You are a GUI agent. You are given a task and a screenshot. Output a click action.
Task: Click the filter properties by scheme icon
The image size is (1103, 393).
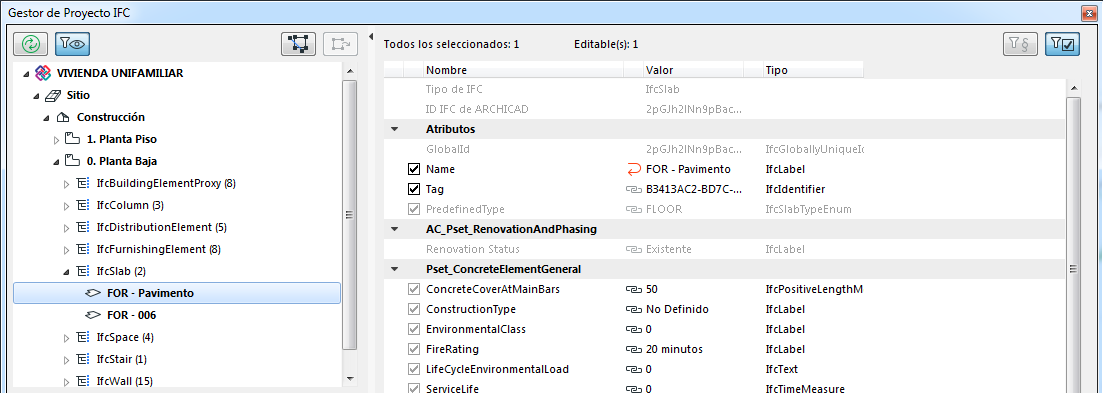coord(1020,44)
